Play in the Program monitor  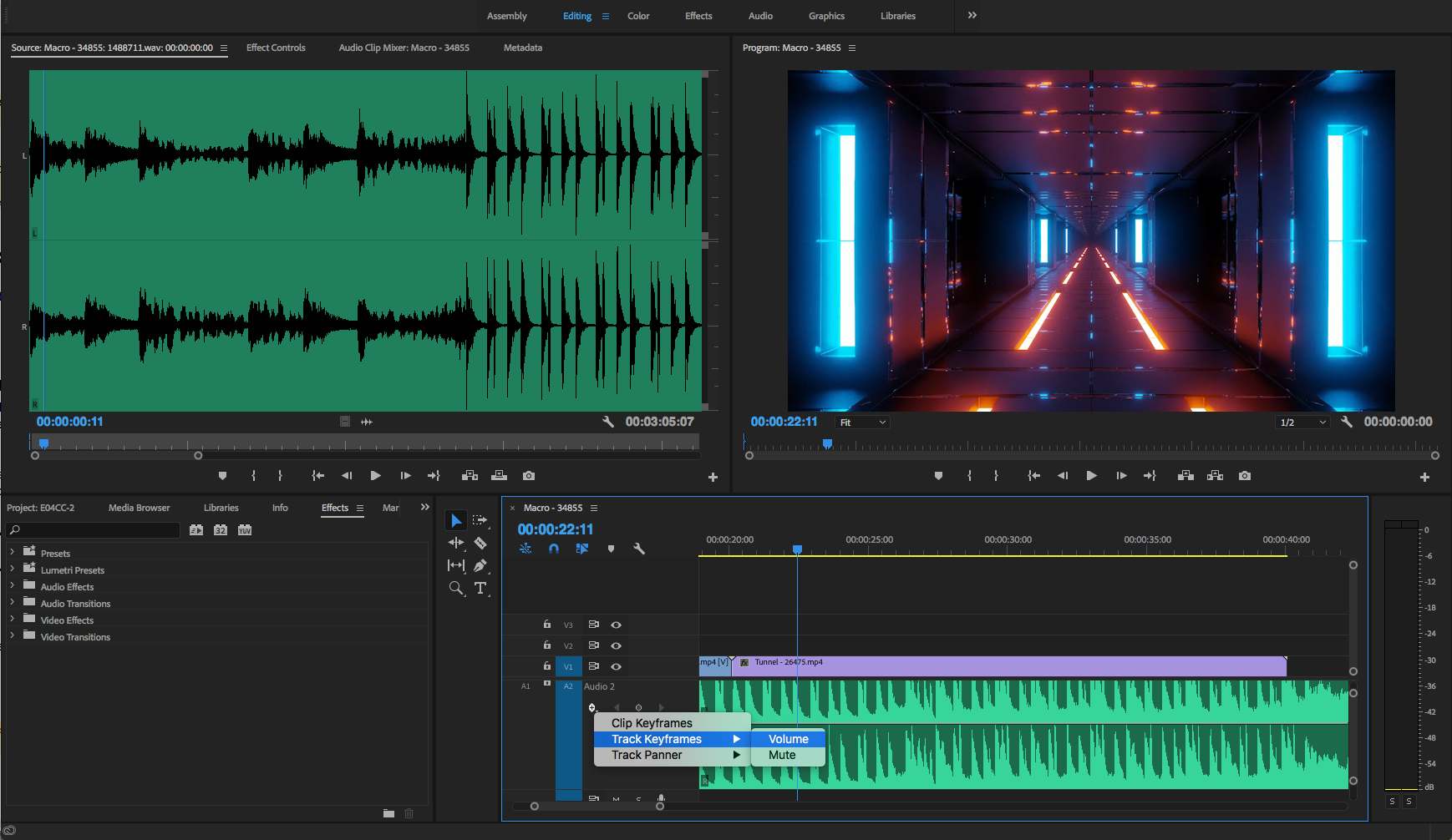1091,476
